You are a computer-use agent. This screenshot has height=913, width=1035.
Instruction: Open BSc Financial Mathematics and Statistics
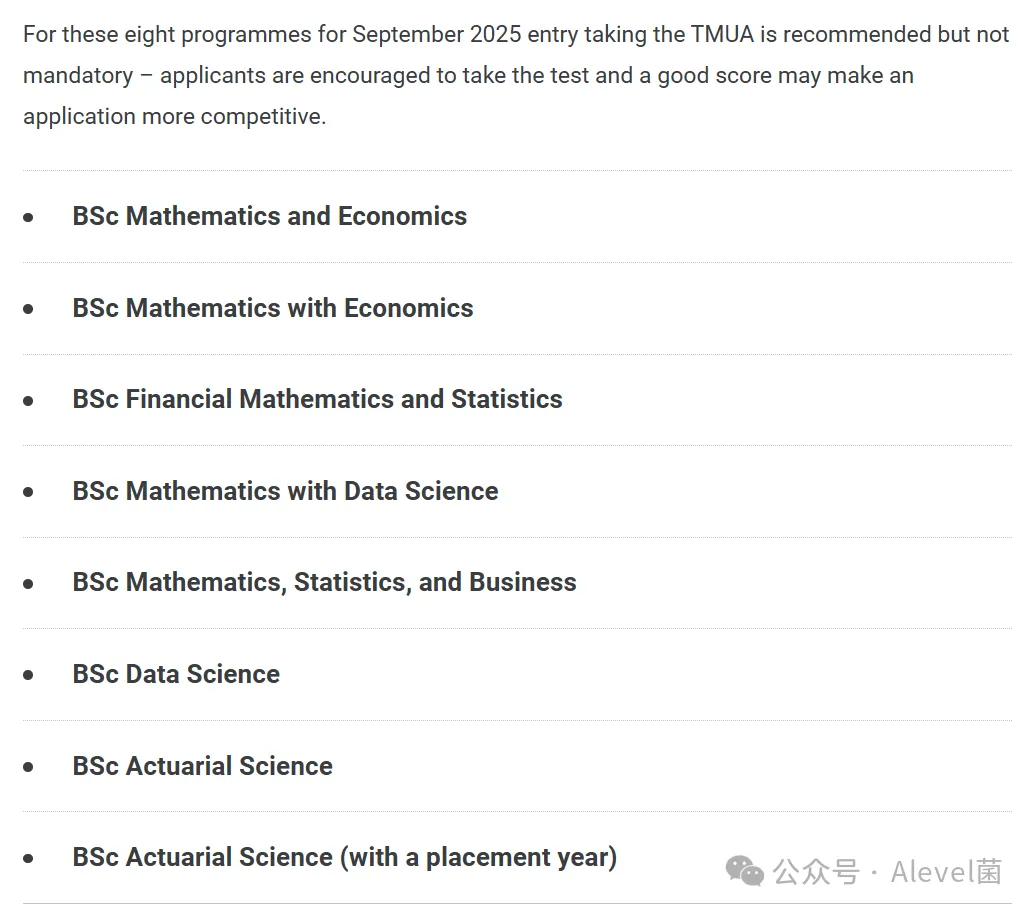[x=317, y=399]
